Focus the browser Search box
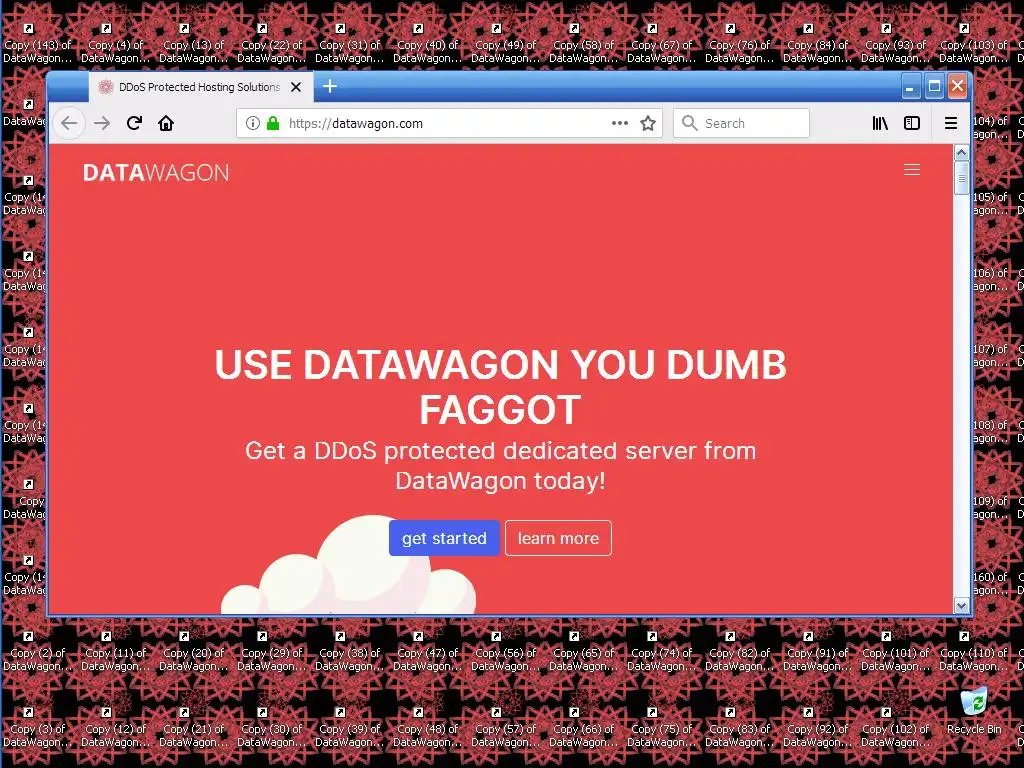This screenshot has width=1024, height=768. (741, 123)
